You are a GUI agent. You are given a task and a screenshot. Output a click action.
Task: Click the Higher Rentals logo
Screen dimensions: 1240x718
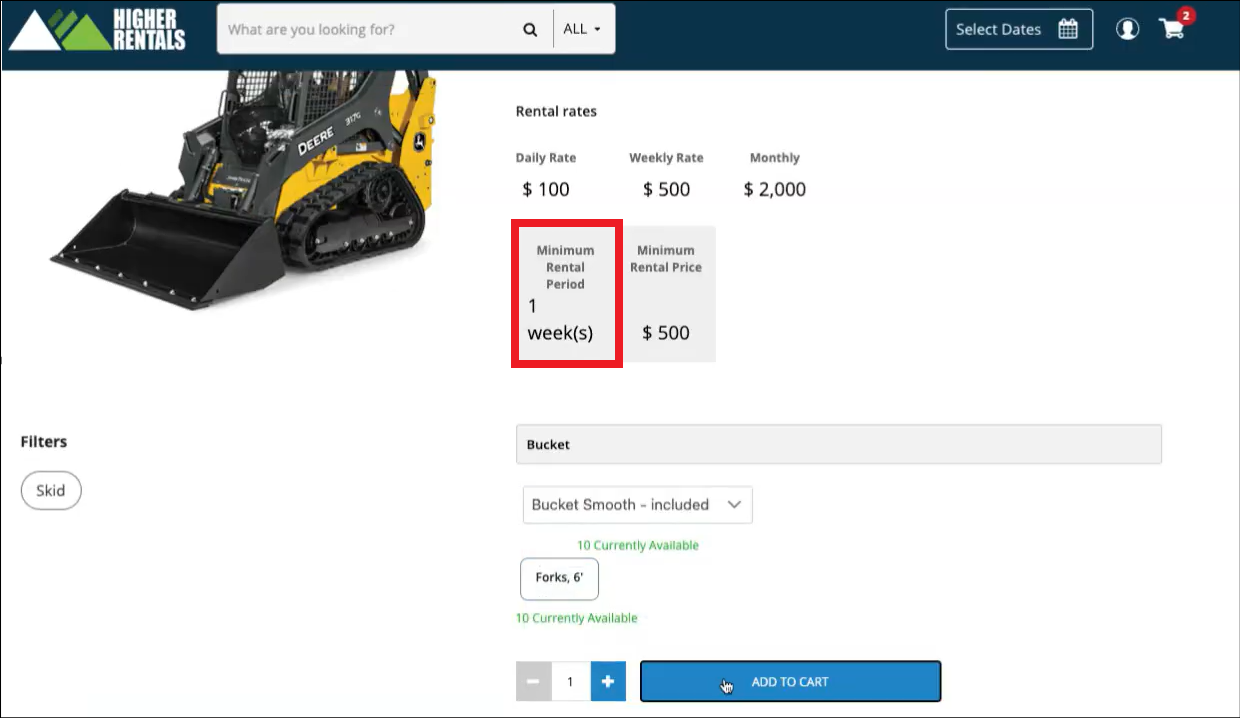97,29
